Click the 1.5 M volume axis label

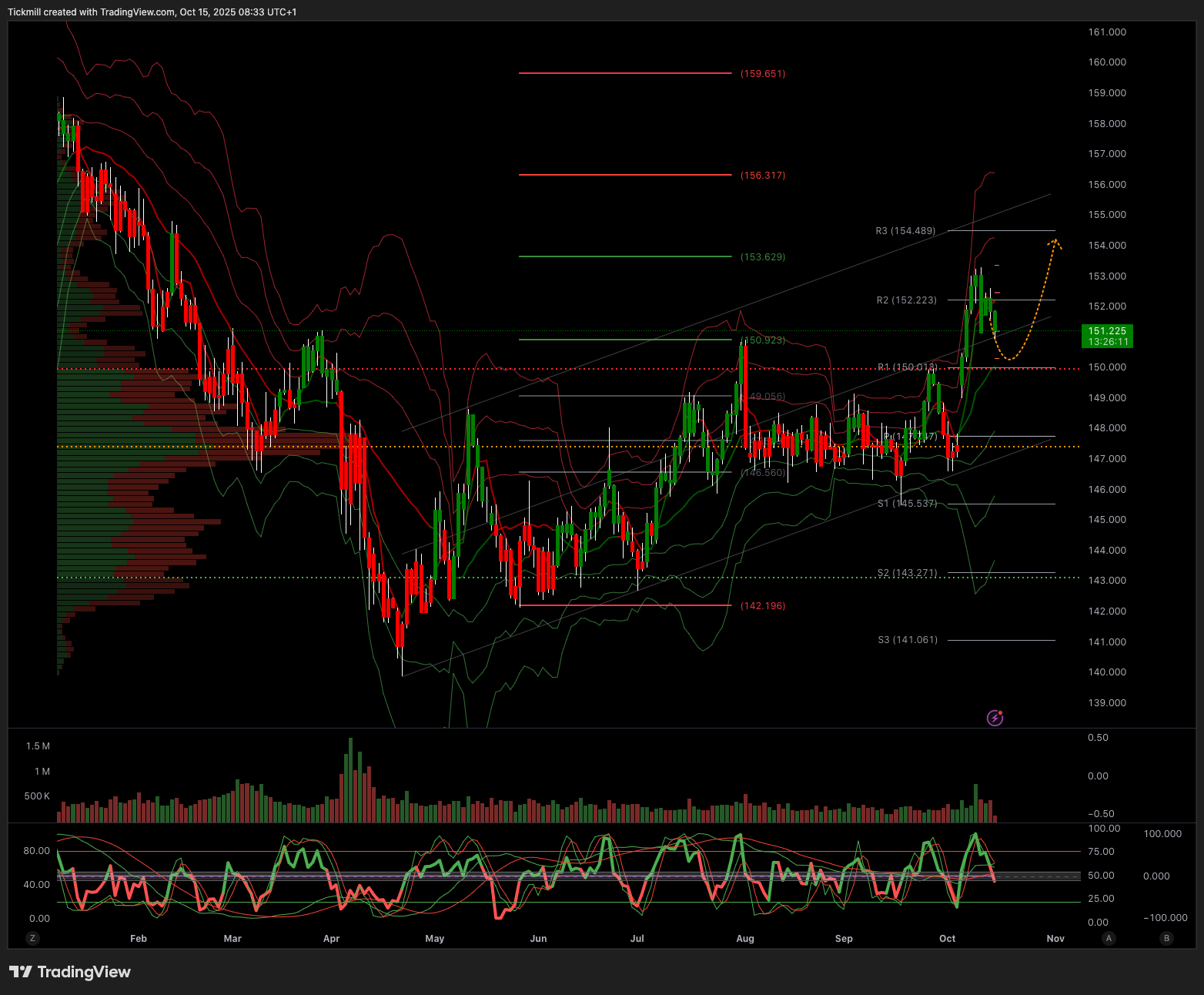click(38, 746)
